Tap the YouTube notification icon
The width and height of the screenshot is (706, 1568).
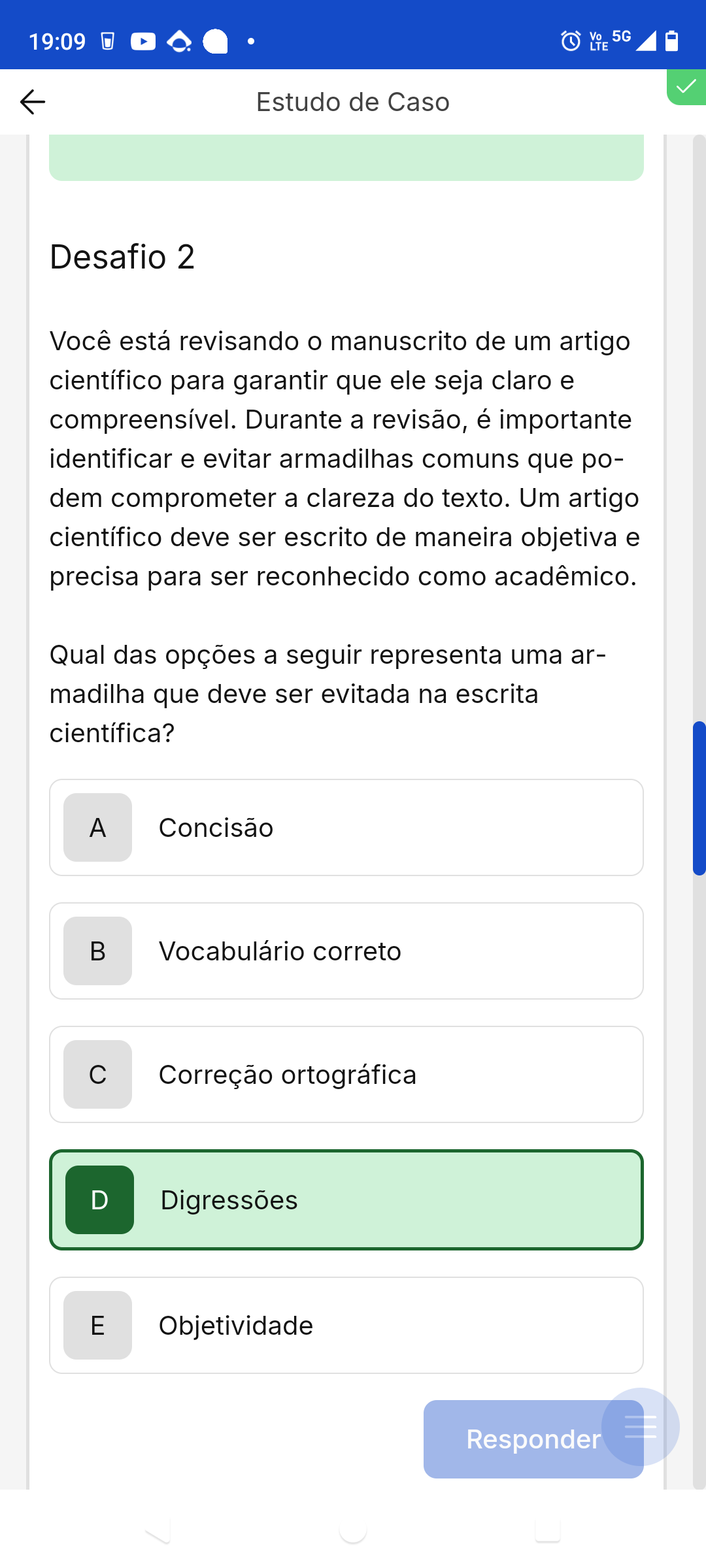pos(143,42)
